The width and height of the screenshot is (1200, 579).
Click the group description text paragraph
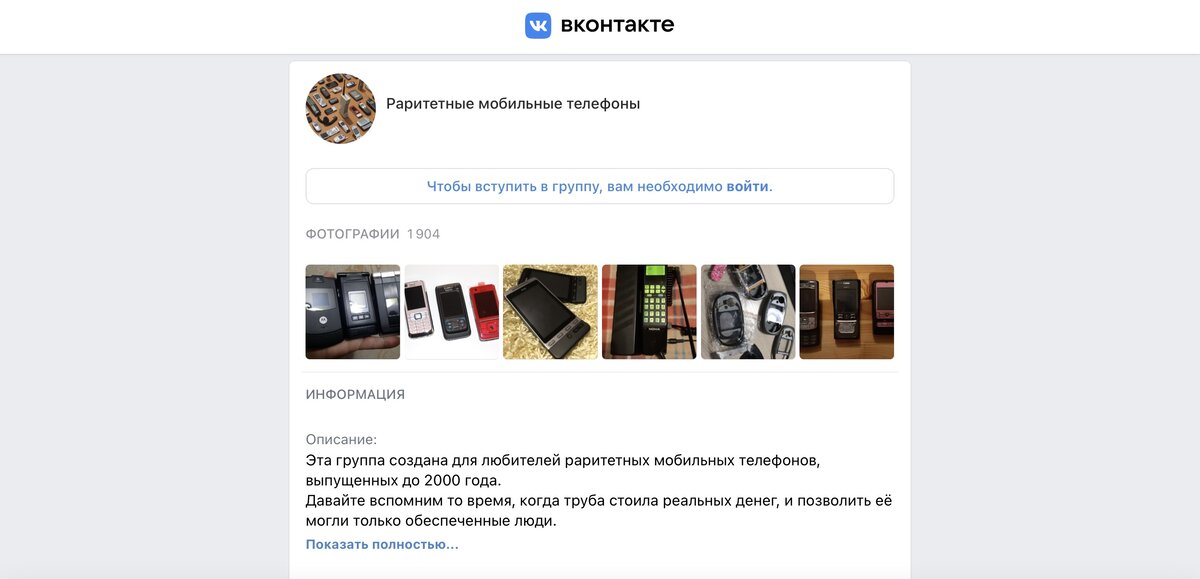click(599, 491)
